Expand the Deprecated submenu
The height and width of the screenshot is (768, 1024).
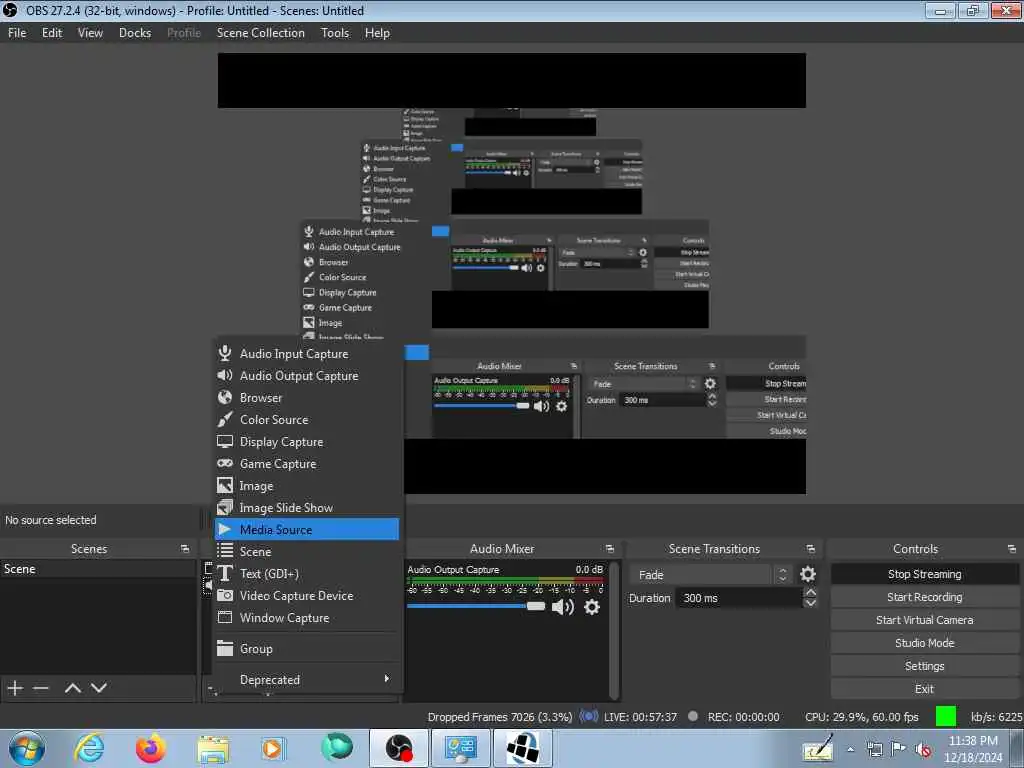[x=307, y=680]
